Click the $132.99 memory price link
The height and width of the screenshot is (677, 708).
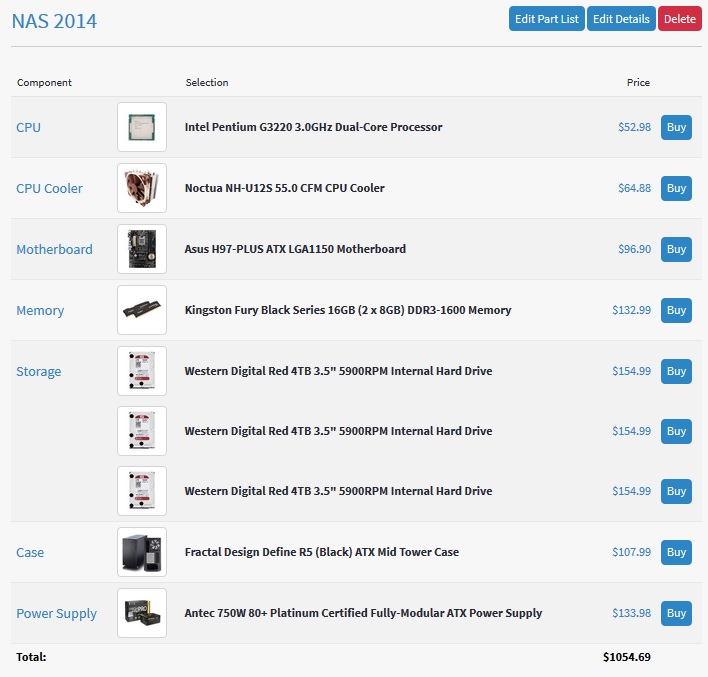[x=631, y=310]
